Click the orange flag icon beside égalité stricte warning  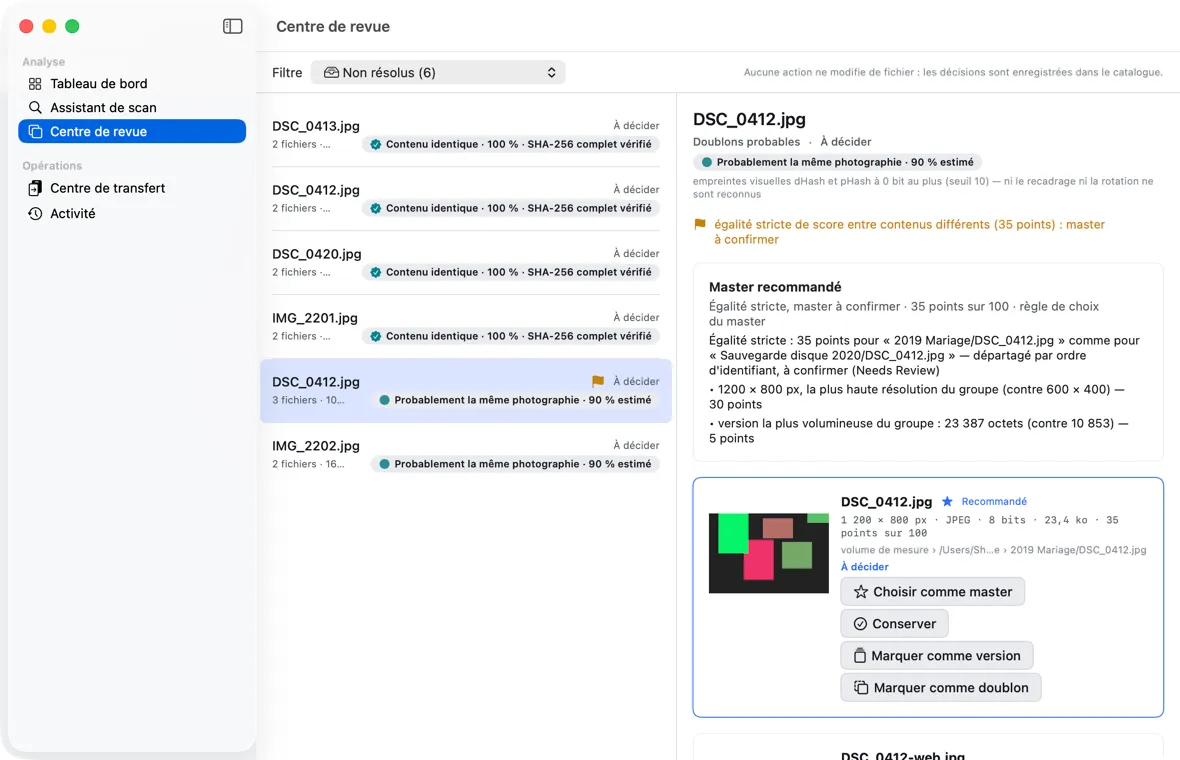[x=700, y=224]
